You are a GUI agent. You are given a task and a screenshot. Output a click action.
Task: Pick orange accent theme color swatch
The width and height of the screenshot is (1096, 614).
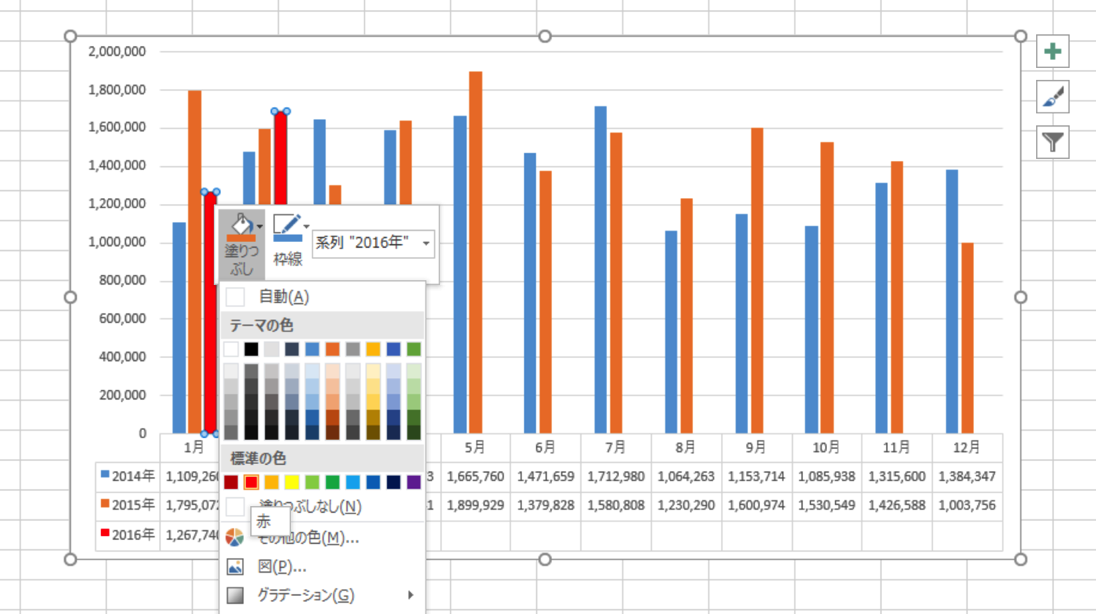click(x=332, y=349)
